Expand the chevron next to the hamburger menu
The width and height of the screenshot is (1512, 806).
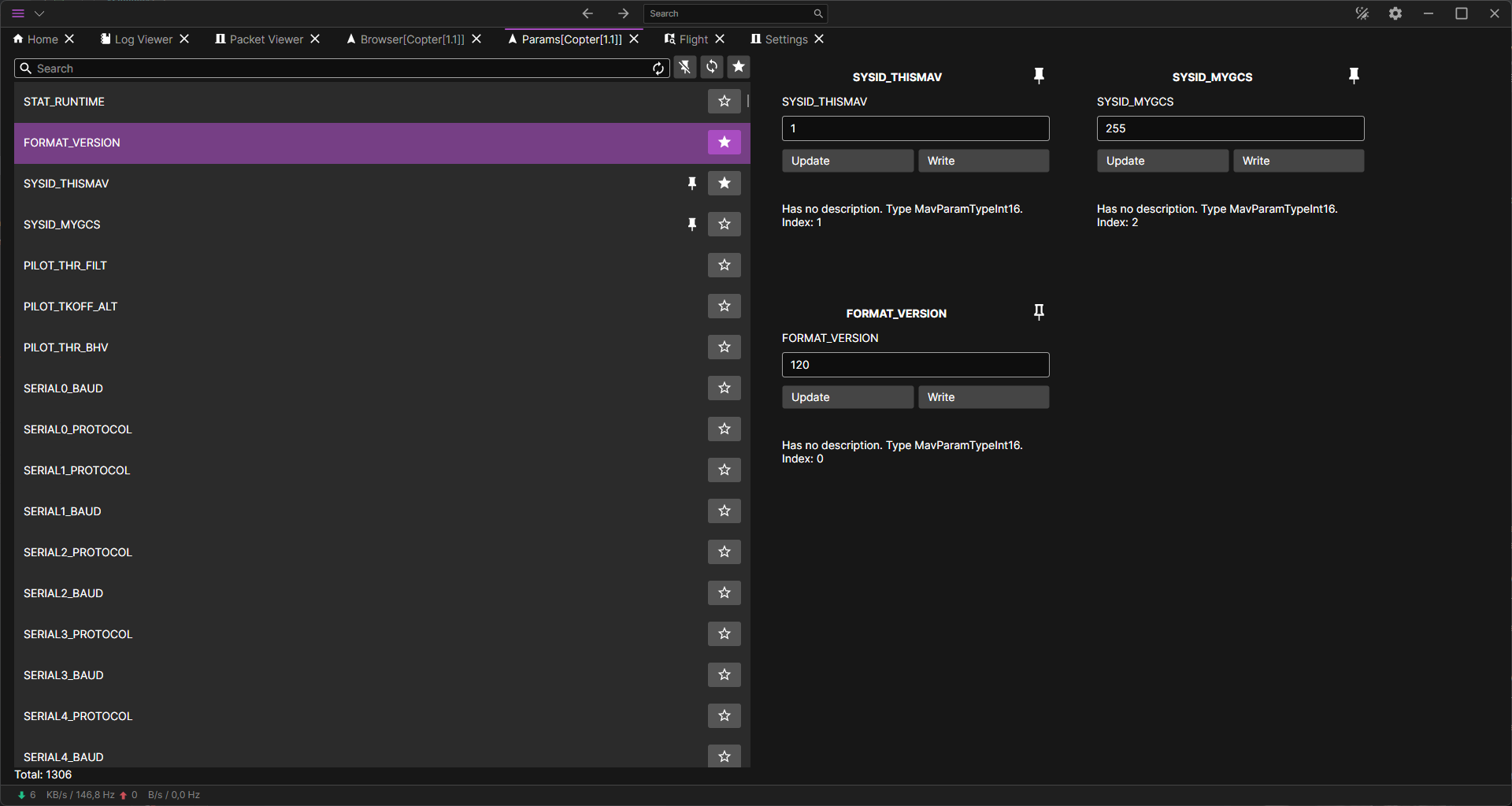pyautogui.click(x=39, y=13)
